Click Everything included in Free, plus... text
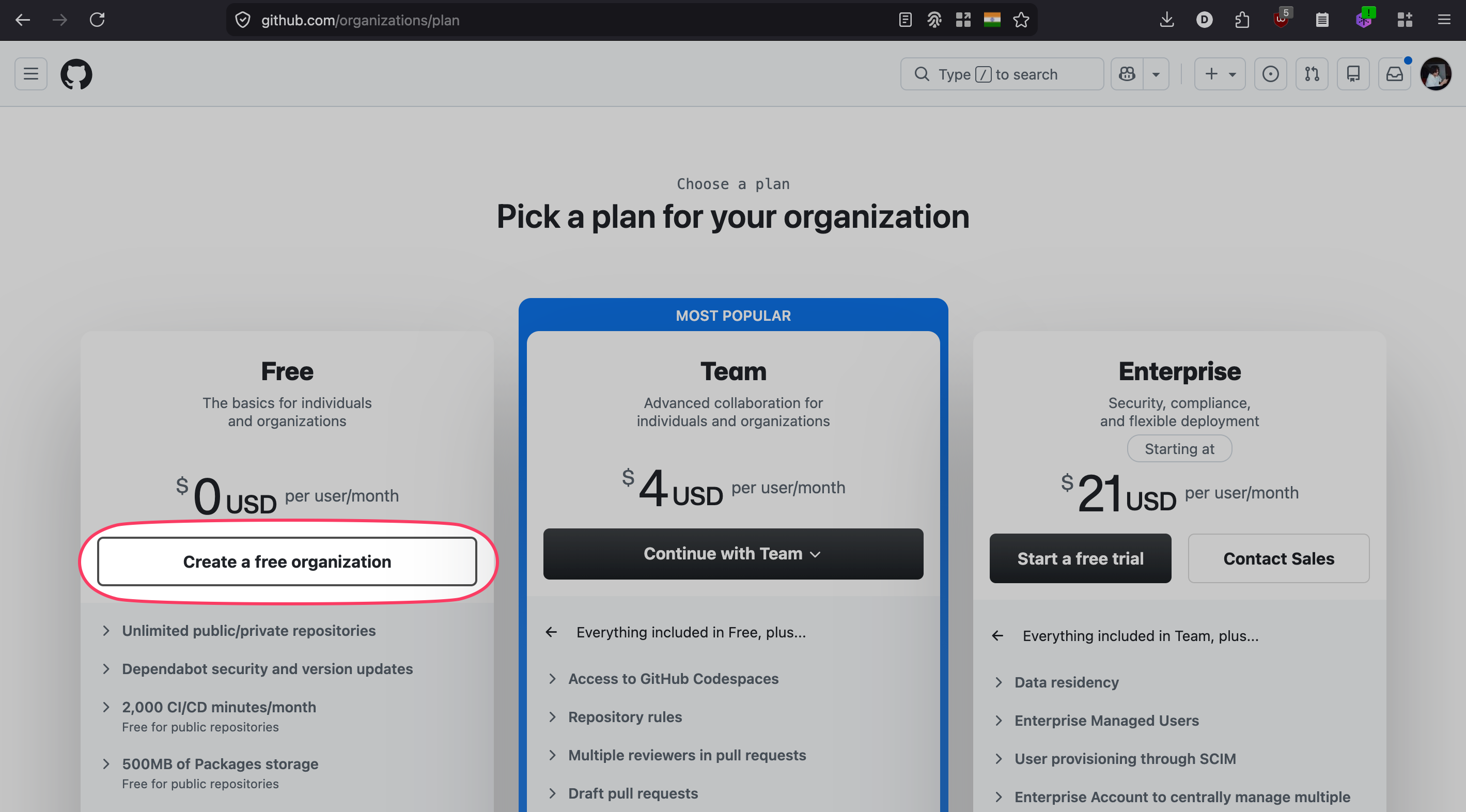The image size is (1466, 812). tap(691, 632)
